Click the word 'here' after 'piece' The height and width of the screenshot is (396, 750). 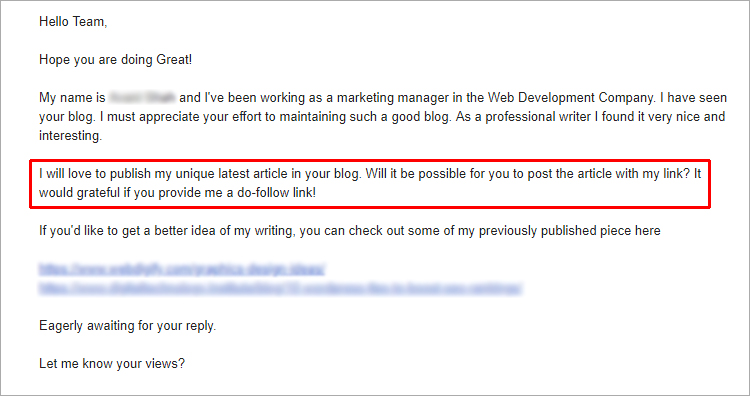[648, 231]
